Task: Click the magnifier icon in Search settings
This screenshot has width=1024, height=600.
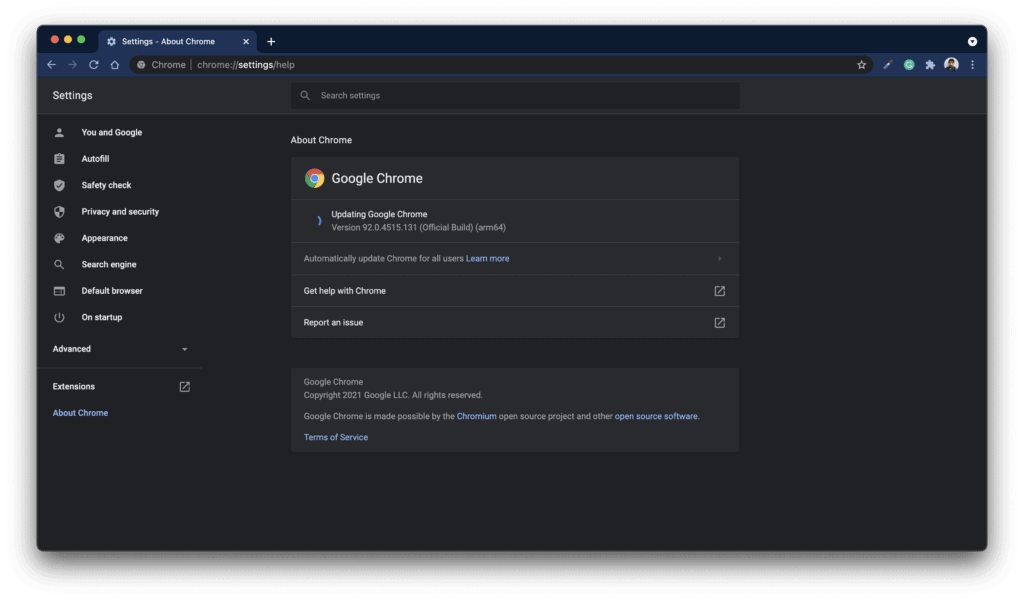Action: pos(305,95)
